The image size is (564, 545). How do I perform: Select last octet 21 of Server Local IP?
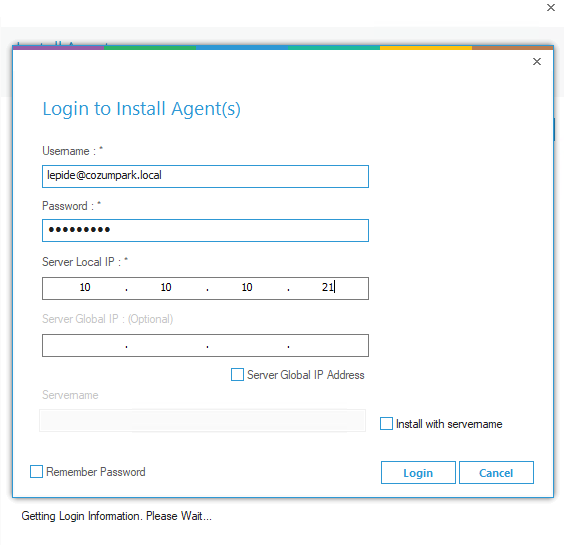pyautogui.click(x=328, y=287)
